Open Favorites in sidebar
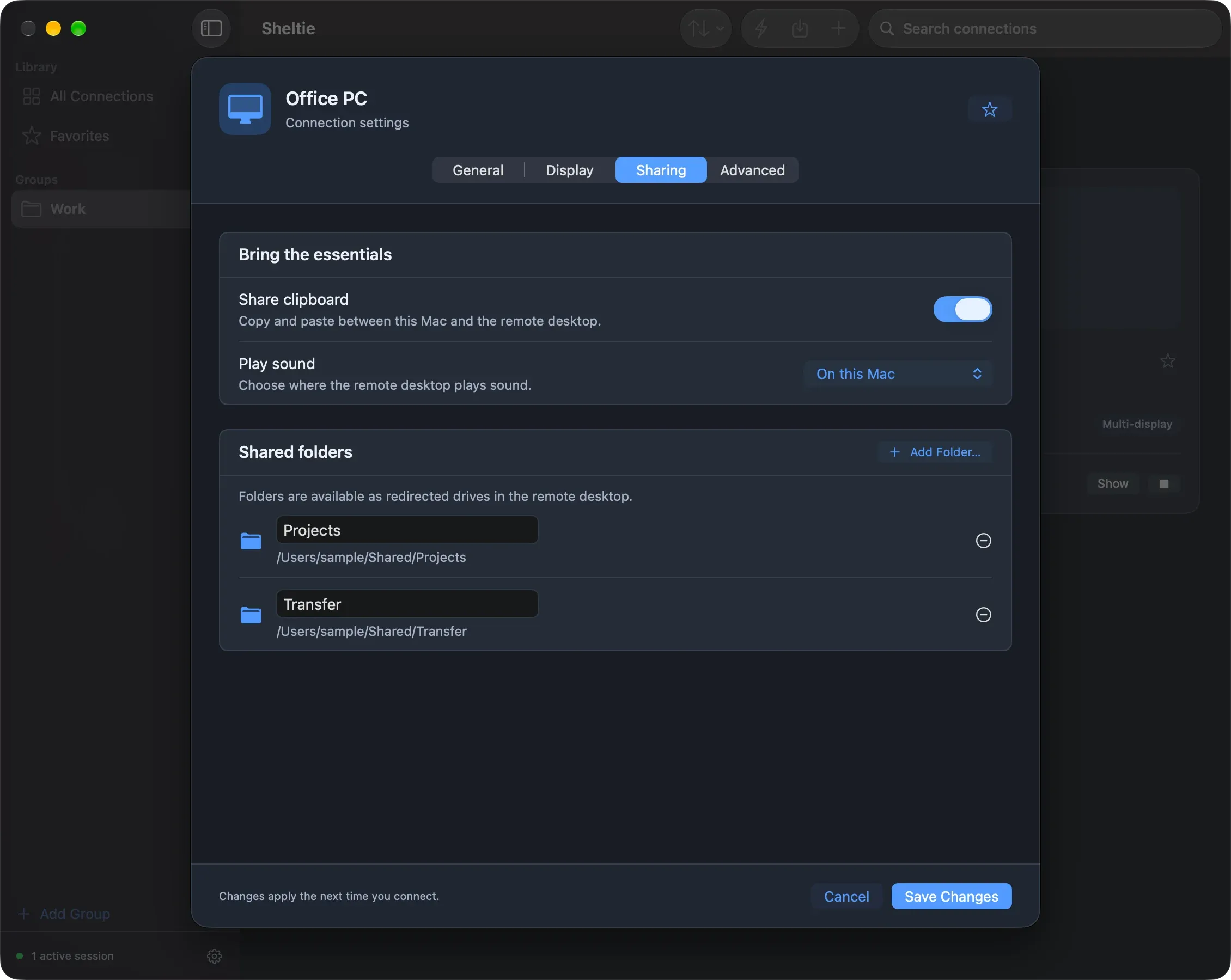The height and width of the screenshot is (980, 1231). [x=102, y=136]
